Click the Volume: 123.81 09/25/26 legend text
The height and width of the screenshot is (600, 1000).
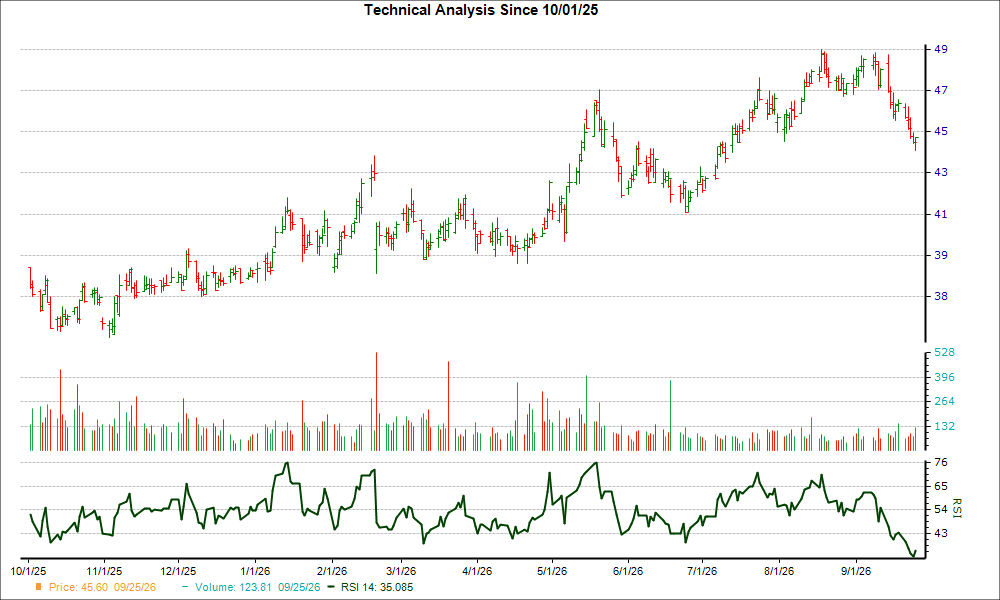pos(258,587)
